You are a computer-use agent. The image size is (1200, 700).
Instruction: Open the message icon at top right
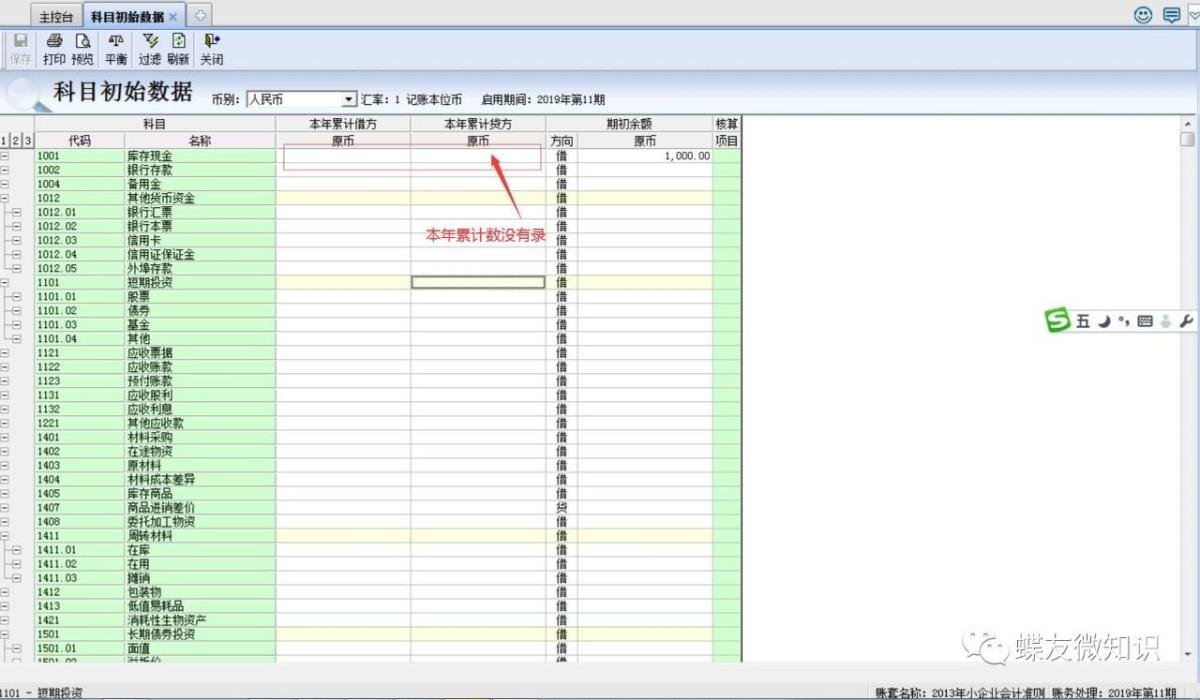pyautogui.click(x=1171, y=15)
